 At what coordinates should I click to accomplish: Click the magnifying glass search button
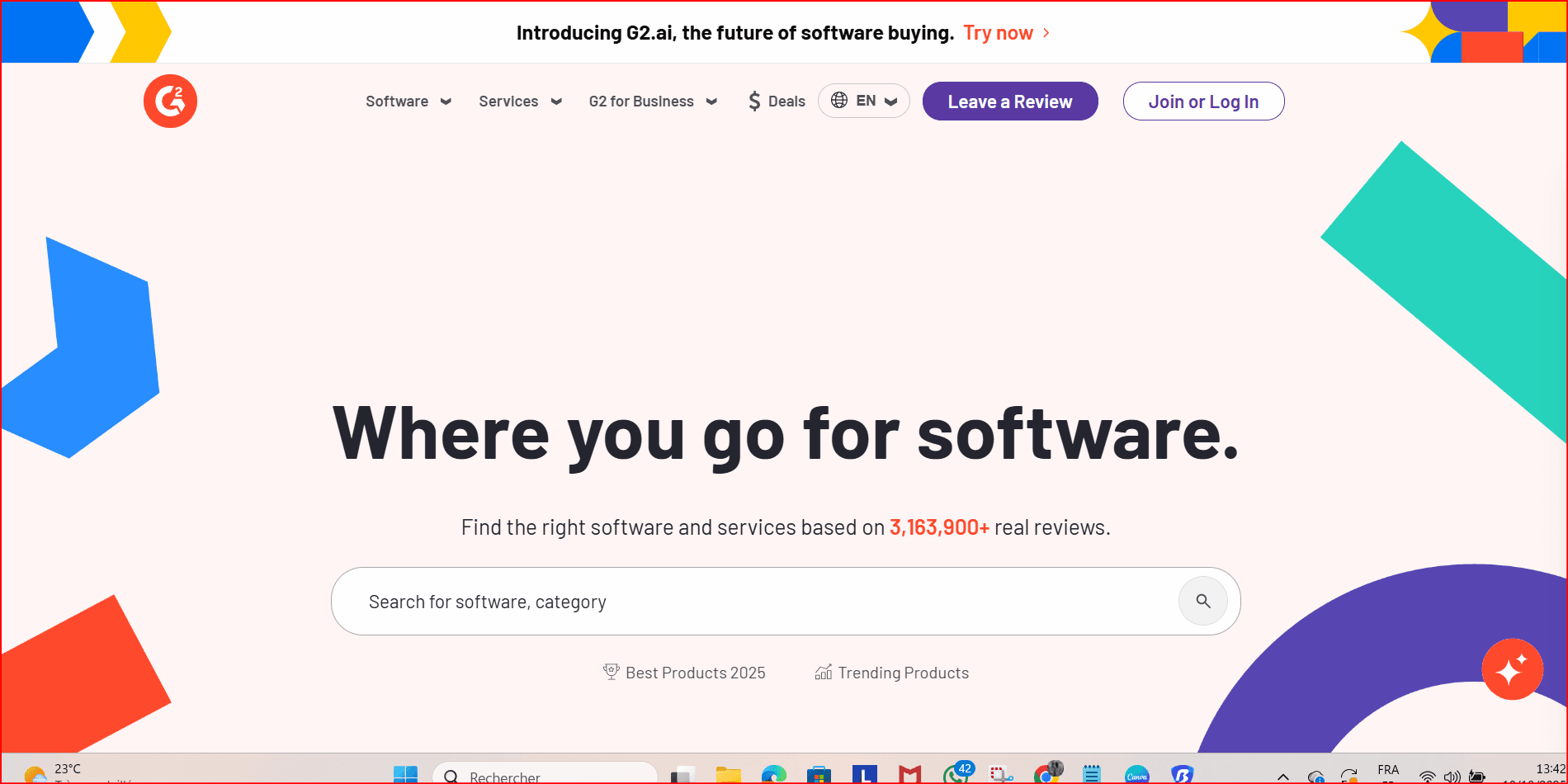[x=1202, y=601]
